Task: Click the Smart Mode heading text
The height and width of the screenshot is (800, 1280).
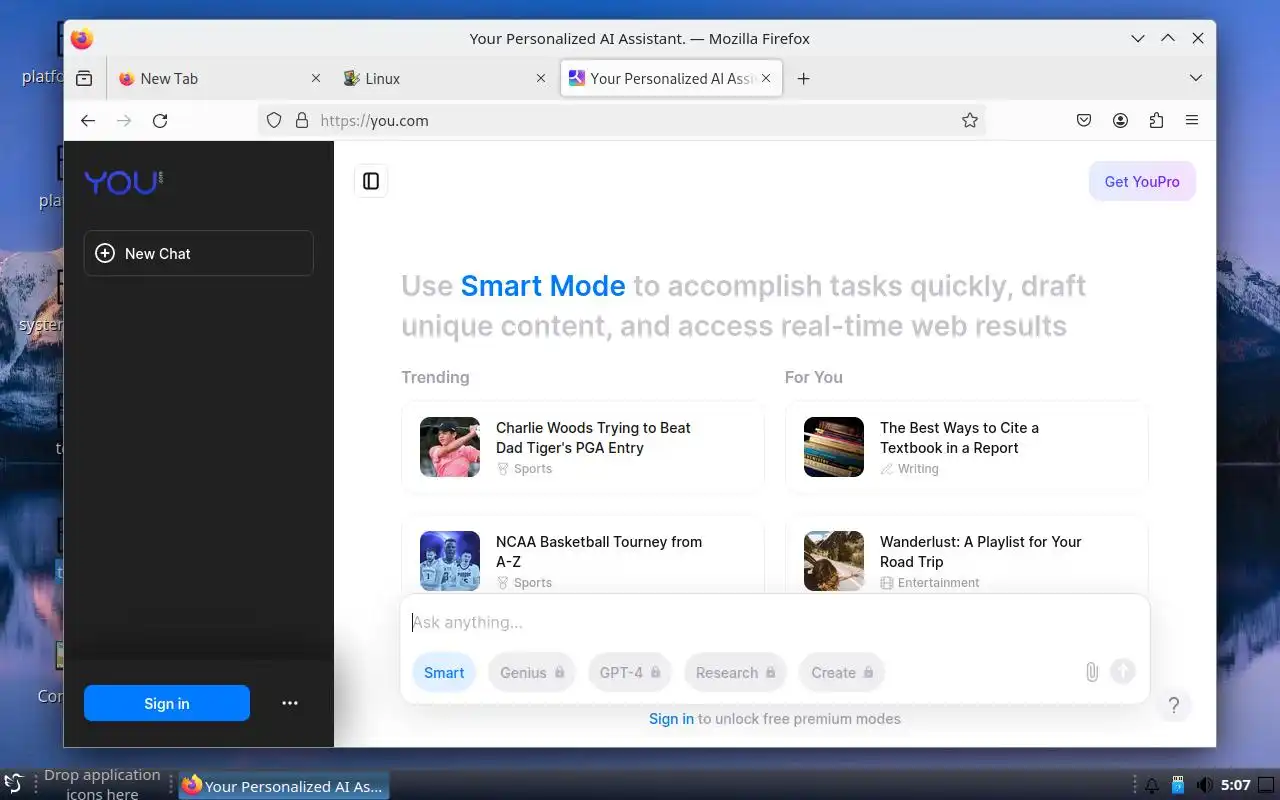Action: pyautogui.click(x=543, y=286)
